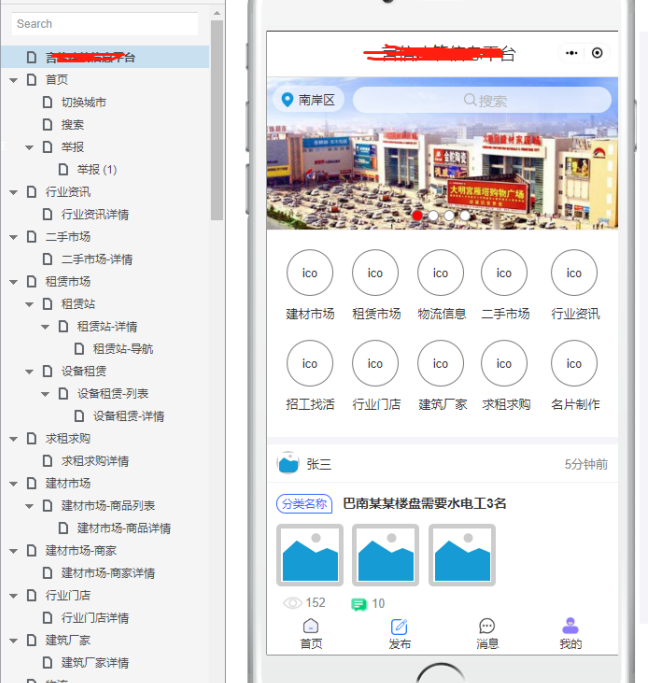Open the first post image thumbnail
The image size is (648, 683).
[310, 555]
